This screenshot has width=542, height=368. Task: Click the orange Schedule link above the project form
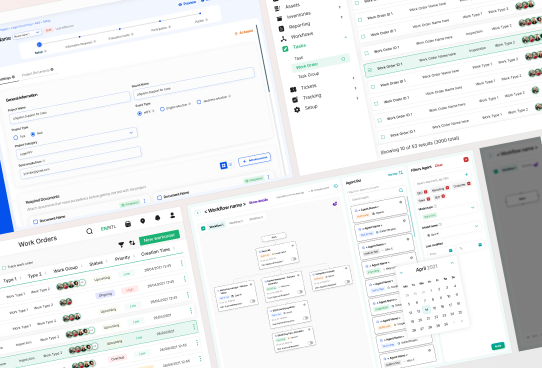[x=244, y=32]
